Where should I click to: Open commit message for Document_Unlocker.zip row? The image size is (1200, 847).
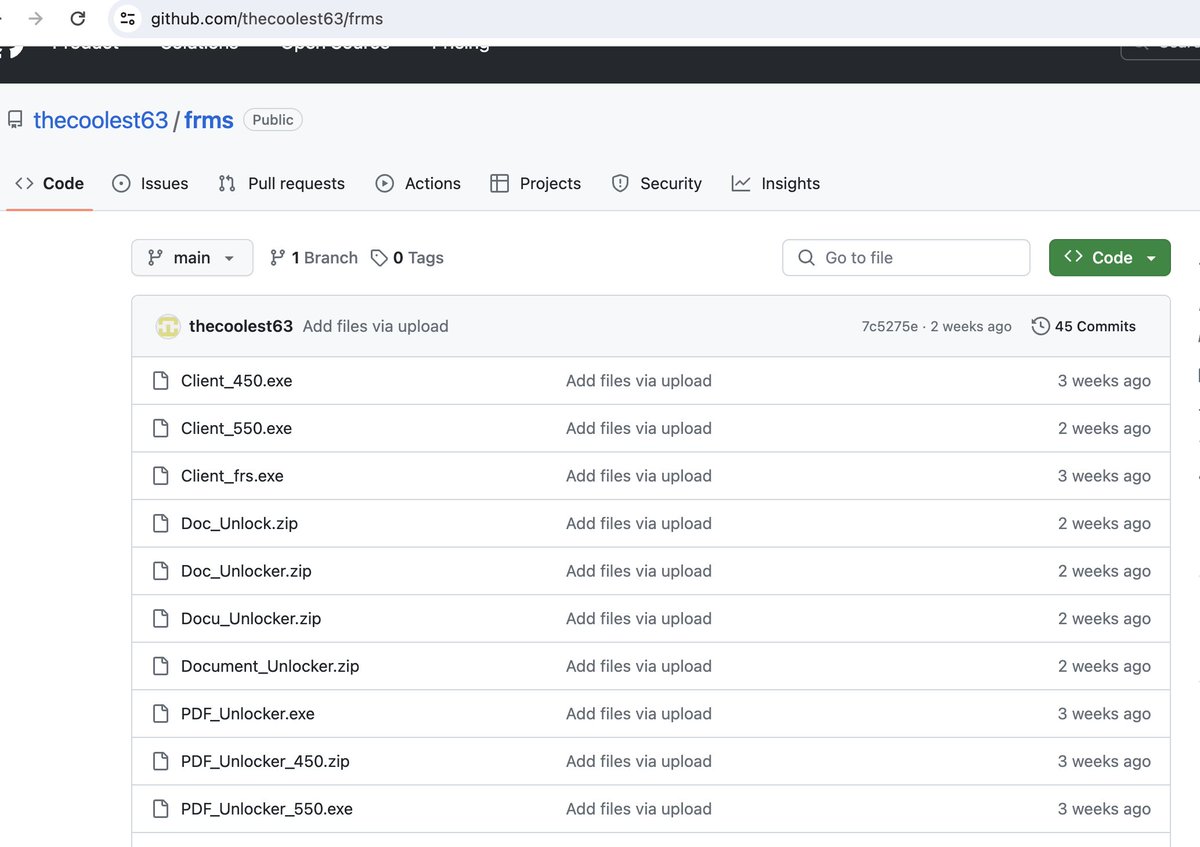(639, 666)
